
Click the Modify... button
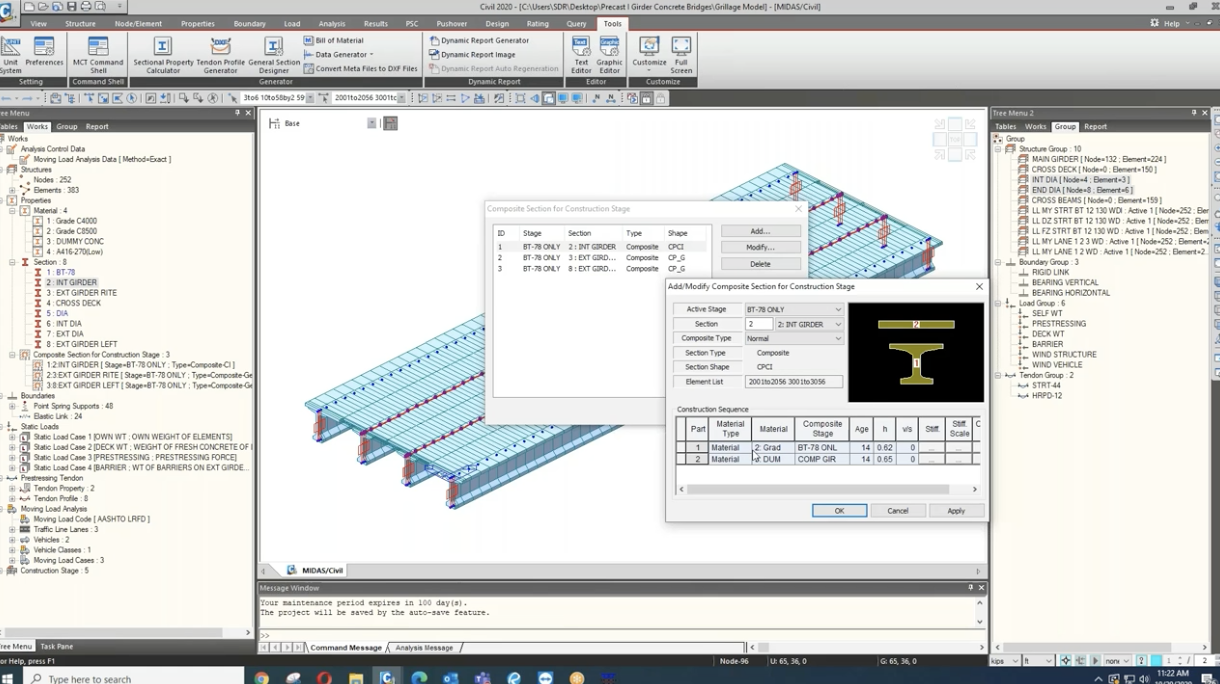(760, 247)
